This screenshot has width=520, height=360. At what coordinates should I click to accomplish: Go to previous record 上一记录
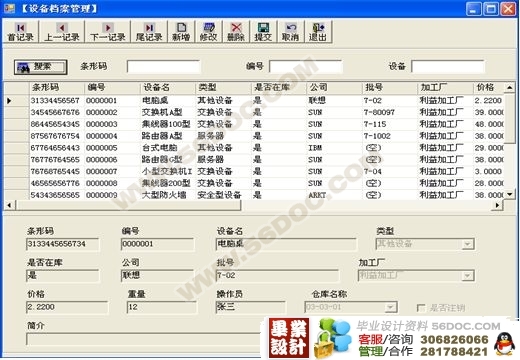(x=62, y=32)
